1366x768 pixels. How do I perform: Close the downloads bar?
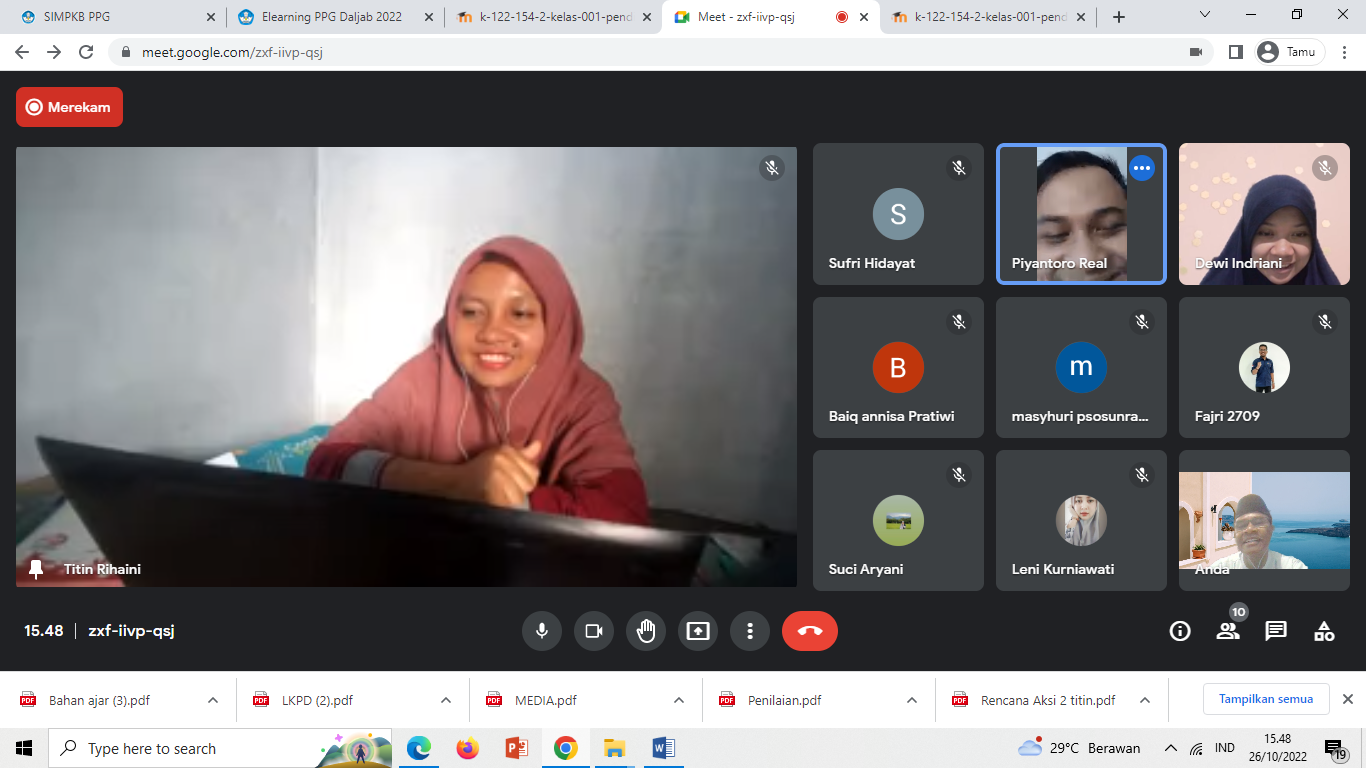click(x=1347, y=699)
